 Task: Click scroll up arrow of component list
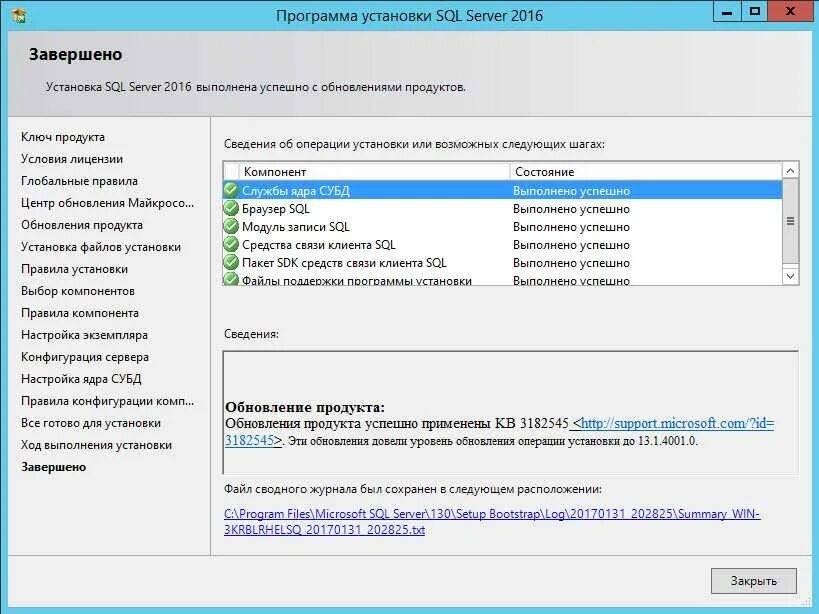pyautogui.click(x=790, y=171)
